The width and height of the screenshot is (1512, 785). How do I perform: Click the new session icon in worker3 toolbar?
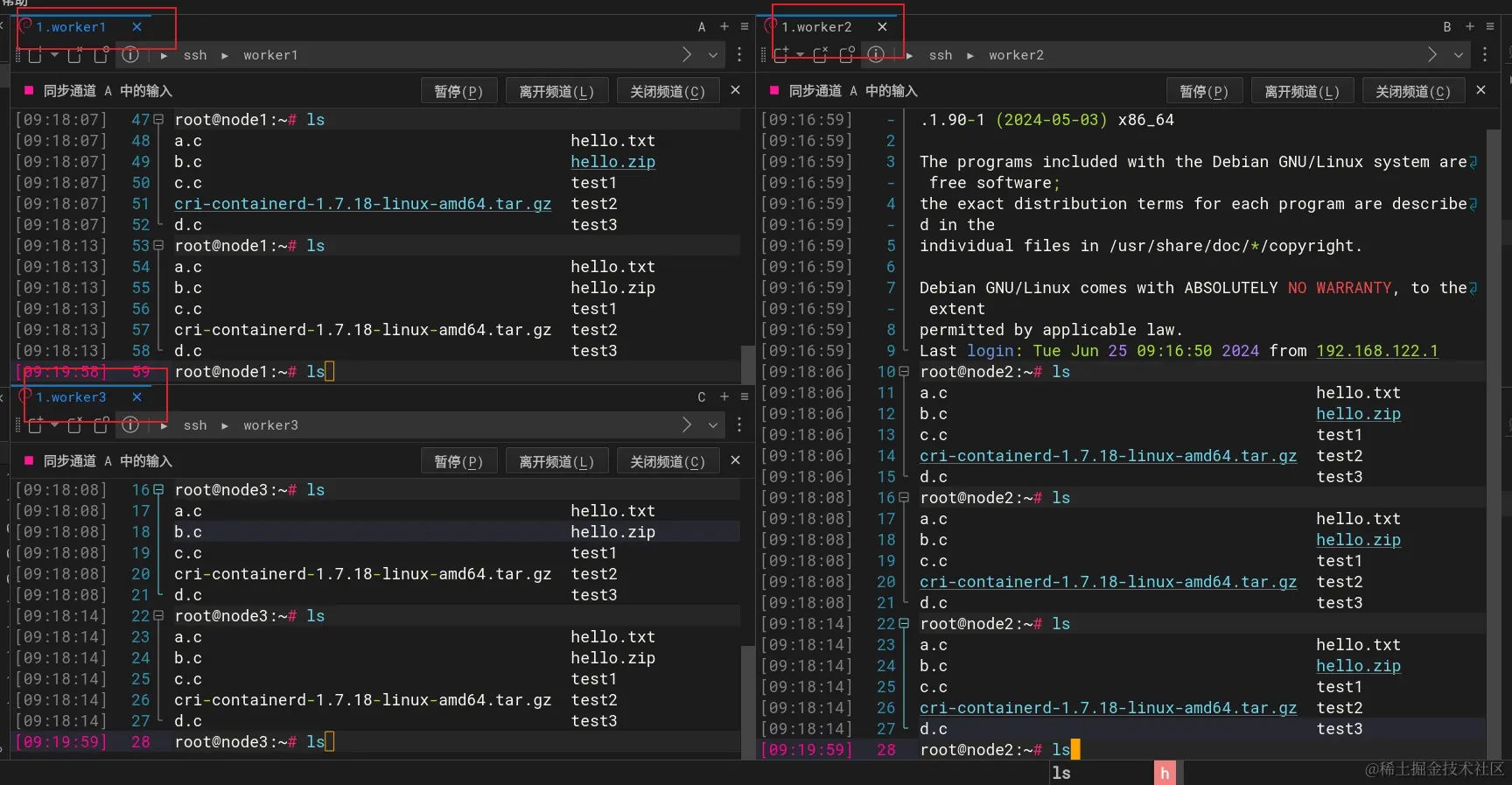35,425
